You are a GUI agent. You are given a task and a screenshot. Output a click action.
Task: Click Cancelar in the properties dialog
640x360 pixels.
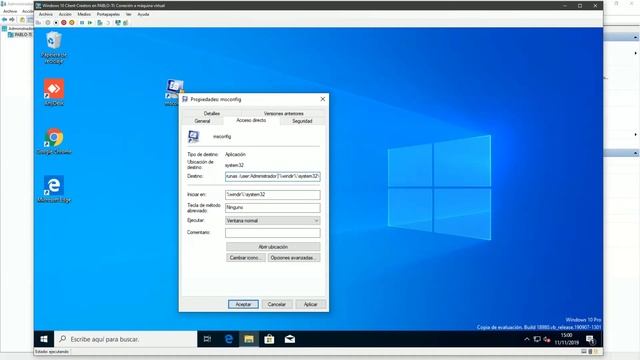pos(277,304)
